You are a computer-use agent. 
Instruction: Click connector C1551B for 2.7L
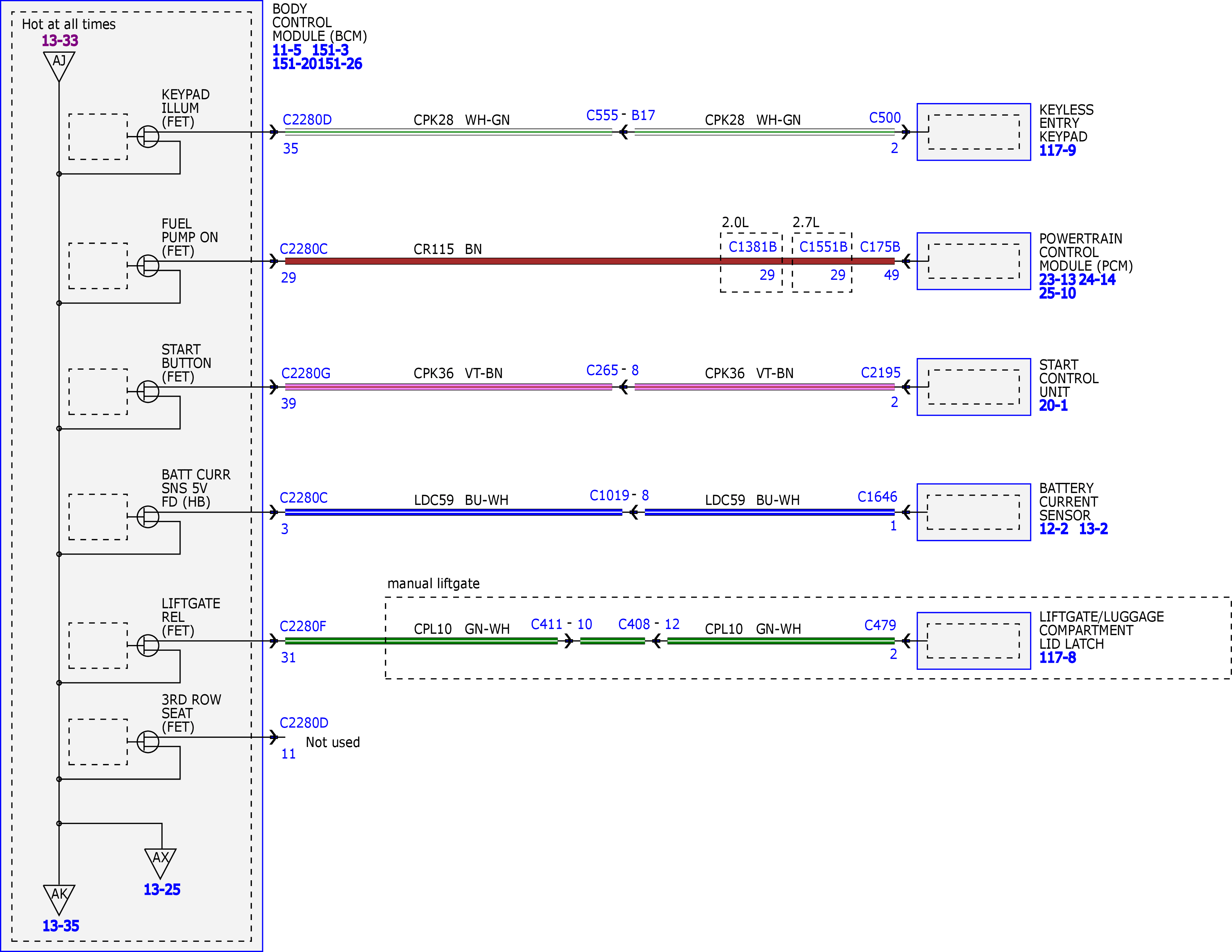click(x=823, y=247)
